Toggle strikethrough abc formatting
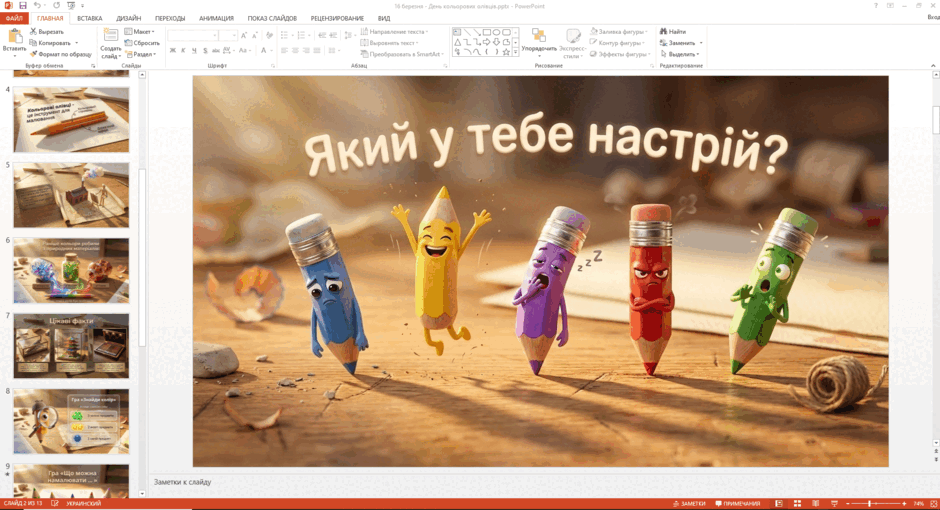940x510 pixels. (216, 51)
